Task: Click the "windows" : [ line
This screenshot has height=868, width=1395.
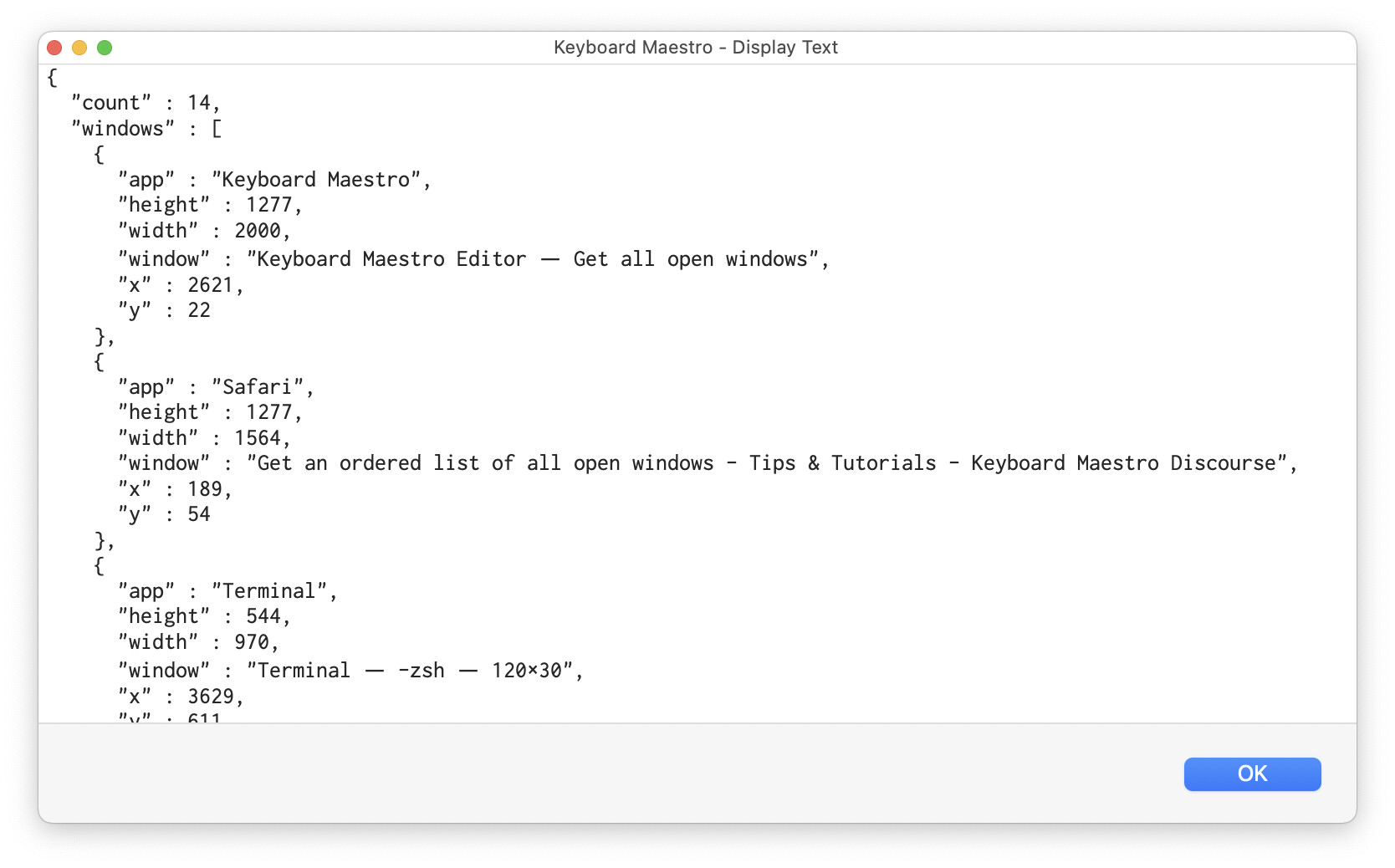Action: coord(146,129)
